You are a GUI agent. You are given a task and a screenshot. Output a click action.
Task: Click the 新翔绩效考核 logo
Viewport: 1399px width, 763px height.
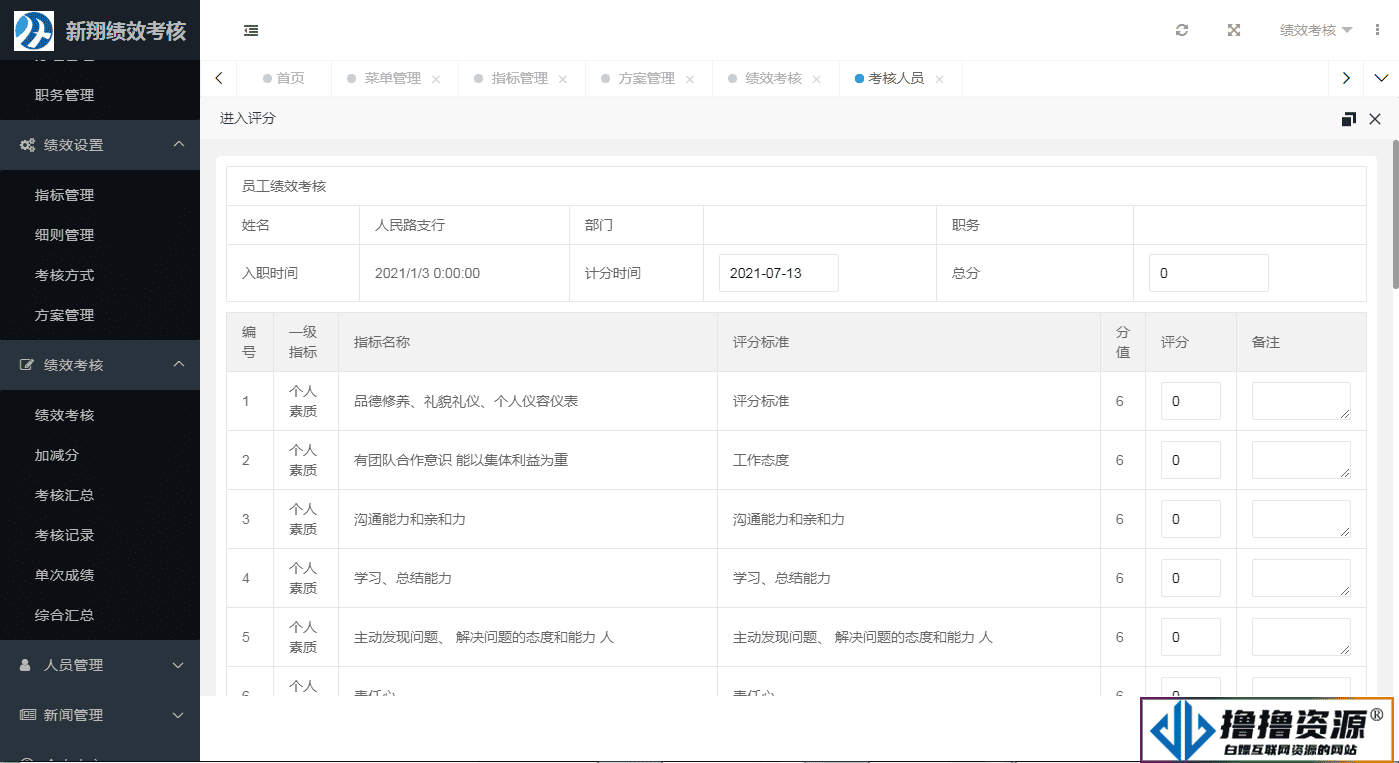(100, 30)
